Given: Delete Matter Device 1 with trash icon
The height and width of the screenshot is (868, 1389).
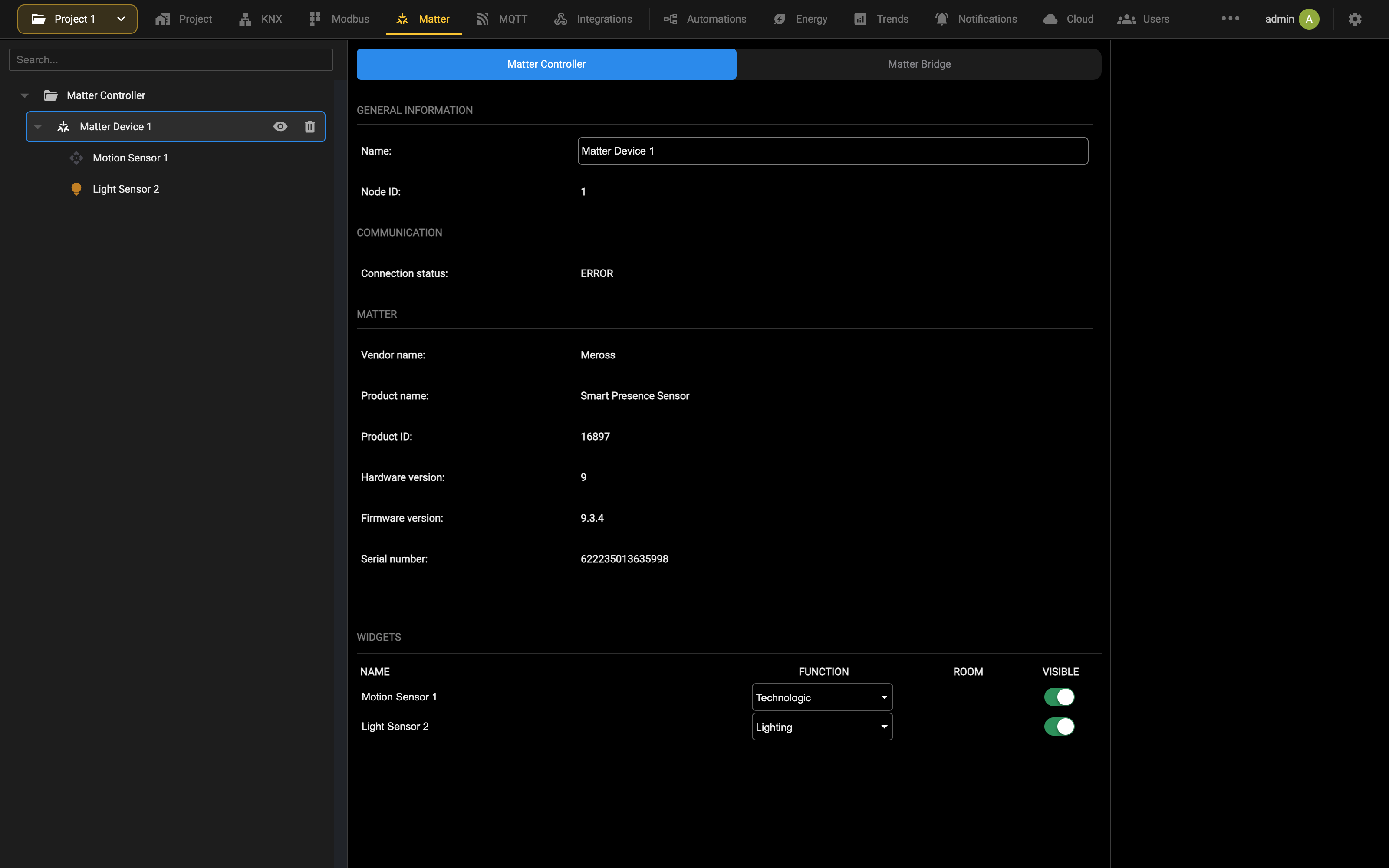Looking at the screenshot, I should (x=310, y=126).
